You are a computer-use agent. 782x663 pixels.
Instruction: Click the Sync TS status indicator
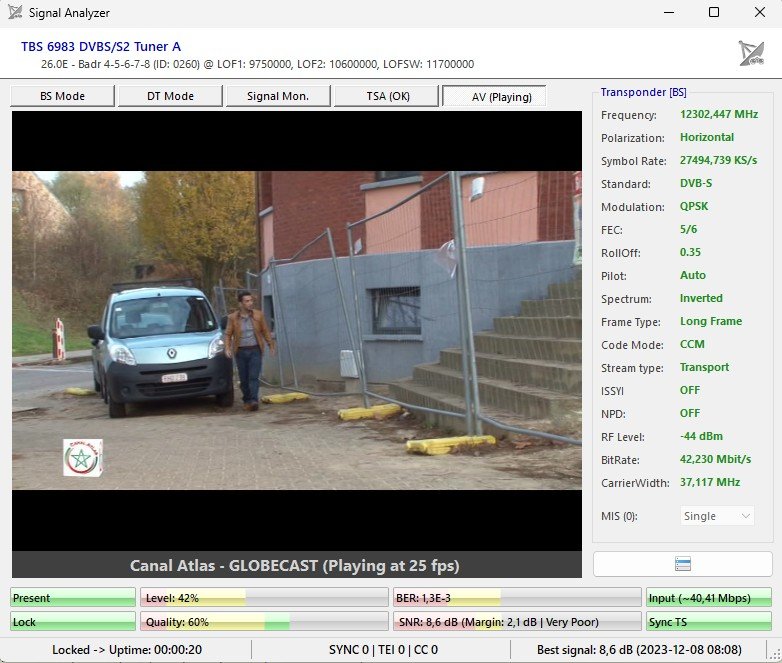tap(708, 622)
